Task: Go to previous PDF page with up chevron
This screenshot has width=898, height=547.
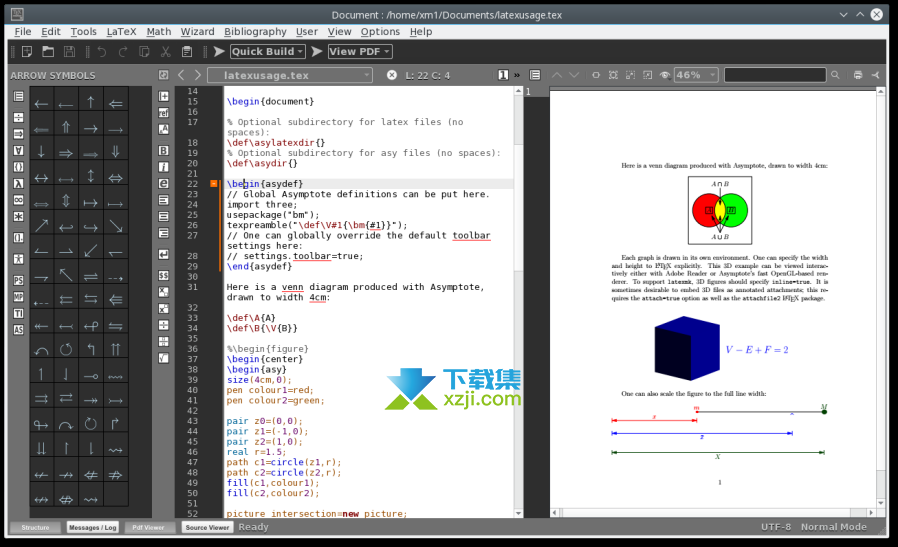Action: [557, 75]
